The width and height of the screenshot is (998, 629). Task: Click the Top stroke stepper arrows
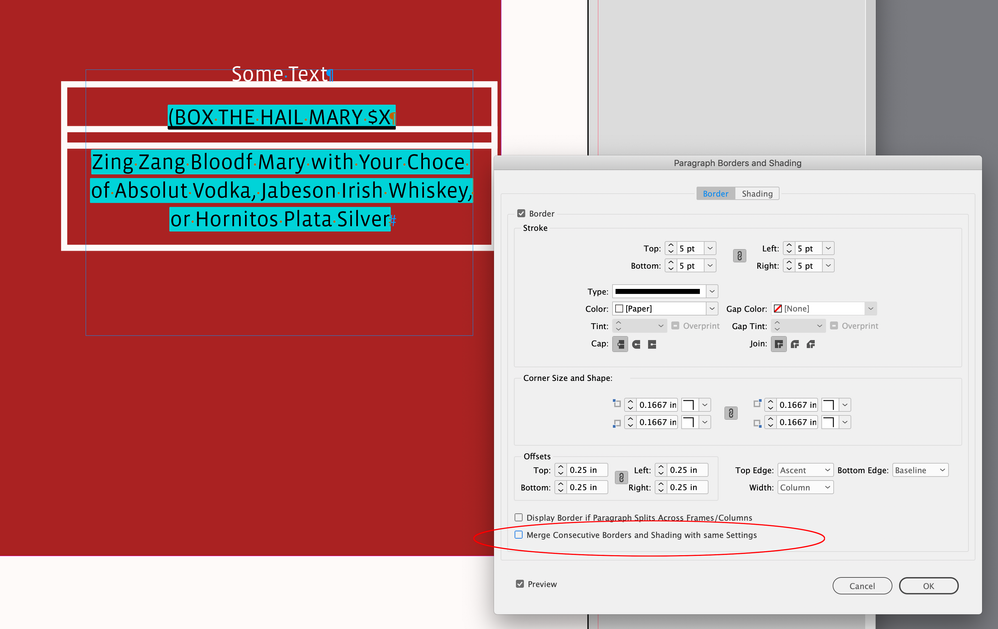click(x=670, y=248)
